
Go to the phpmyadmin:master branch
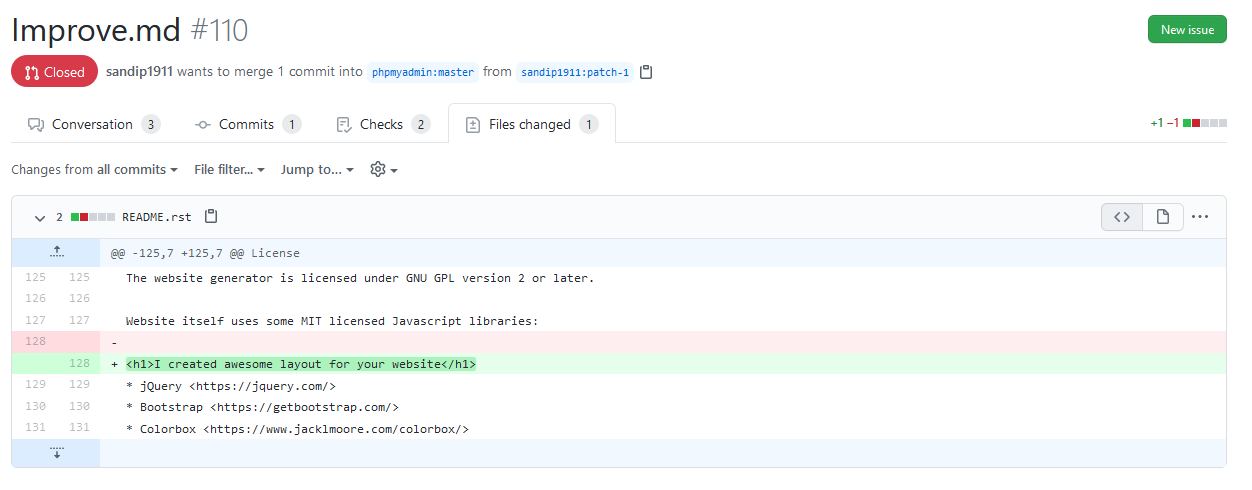(423, 72)
